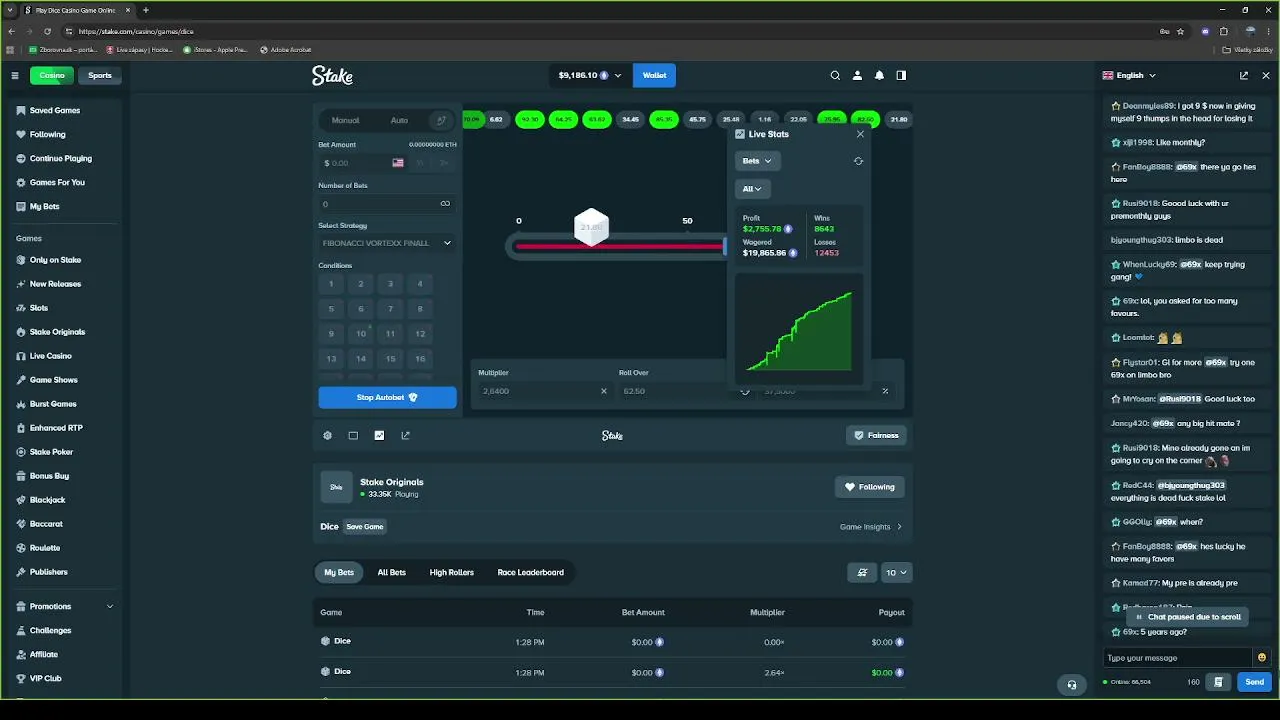Toggle condition 16 block
This screenshot has width=1280, height=720.
pyautogui.click(x=420, y=359)
